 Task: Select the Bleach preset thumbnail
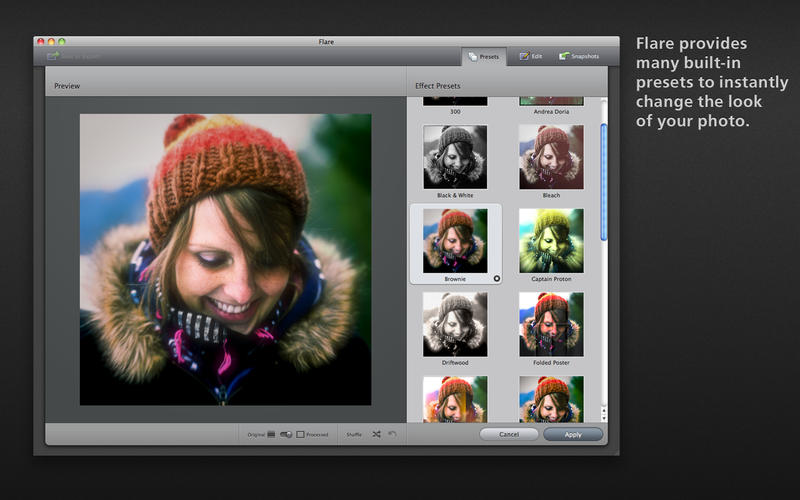point(551,157)
